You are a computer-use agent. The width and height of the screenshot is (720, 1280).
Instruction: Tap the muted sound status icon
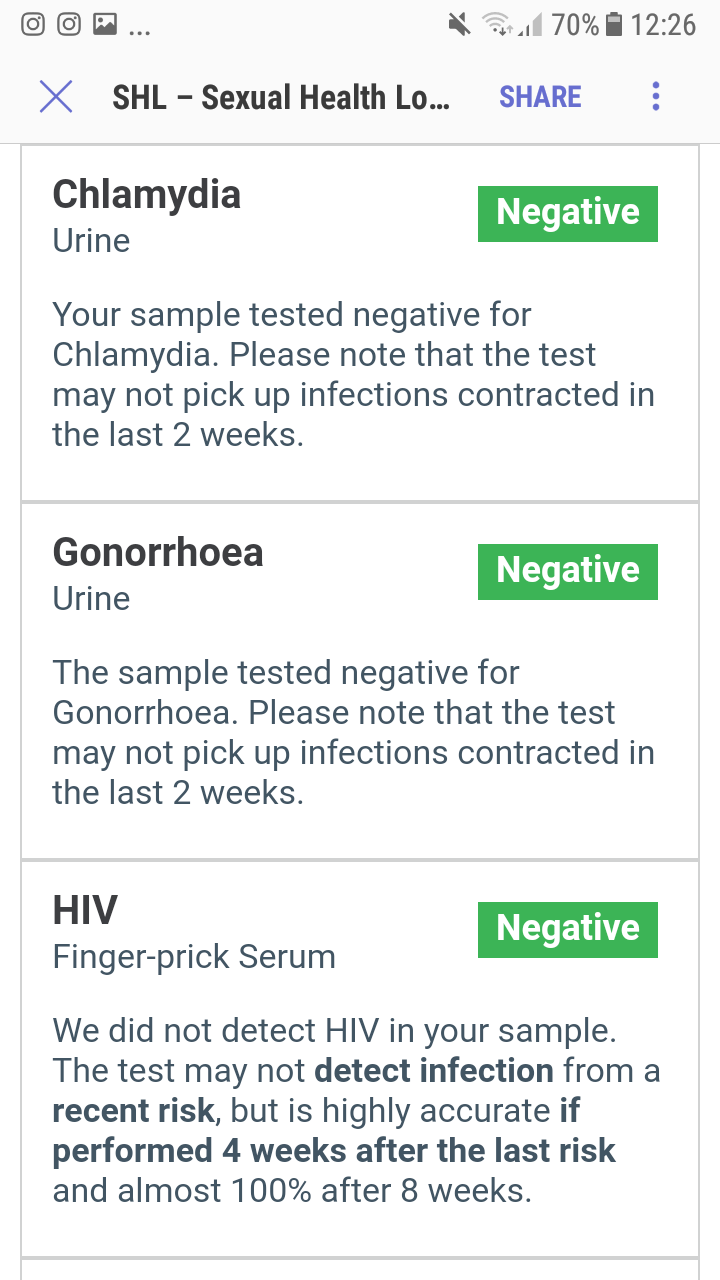coord(460,24)
